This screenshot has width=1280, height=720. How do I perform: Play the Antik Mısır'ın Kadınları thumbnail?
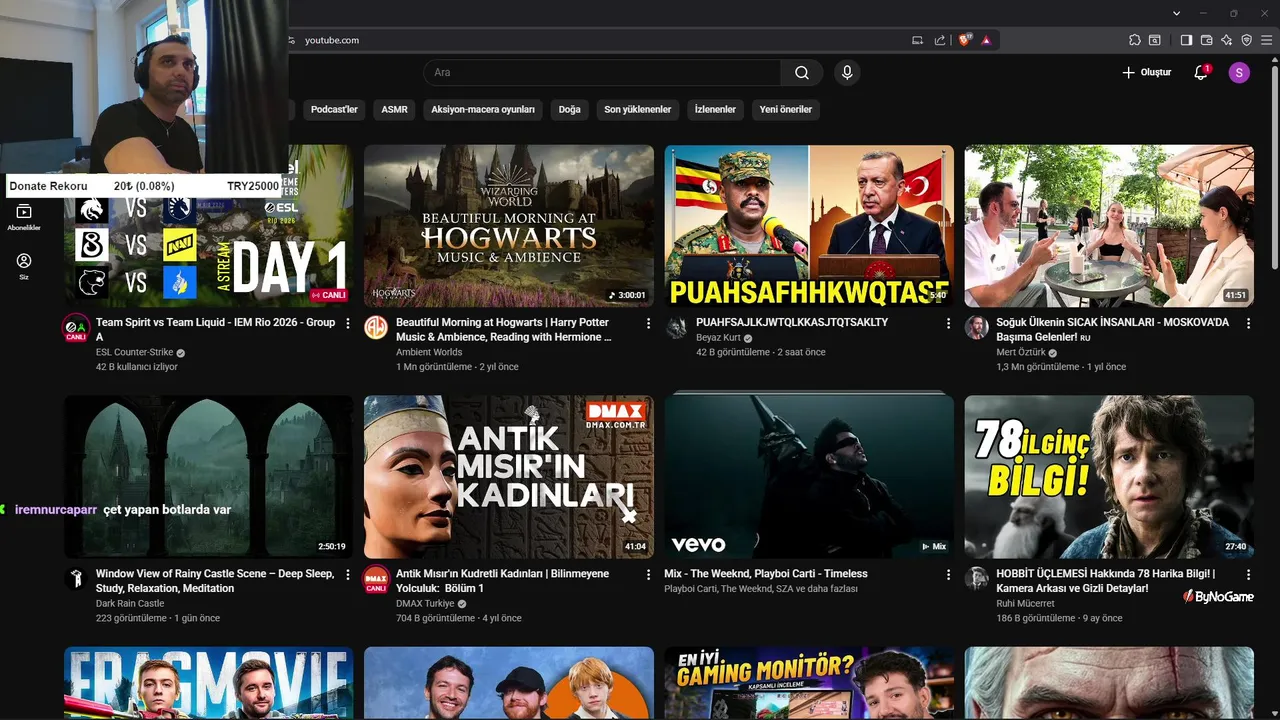click(509, 477)
